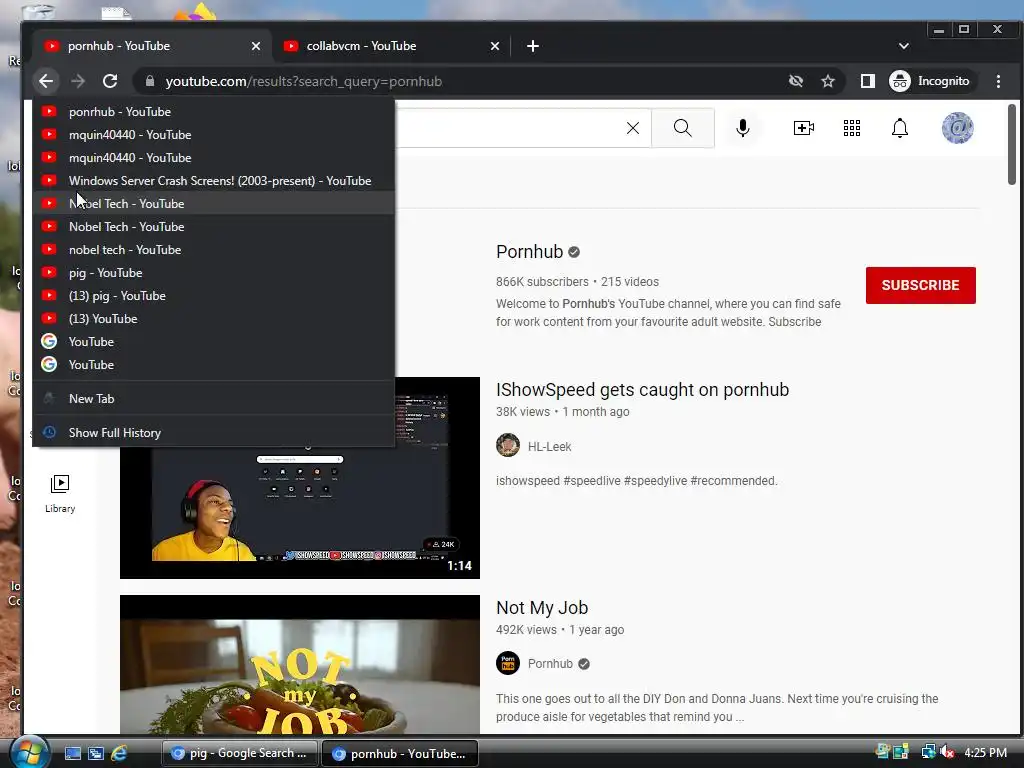Screen dimensions: 1024x768
Task: Close the collabvcm - YouTube tab
Action: (494, 46)
